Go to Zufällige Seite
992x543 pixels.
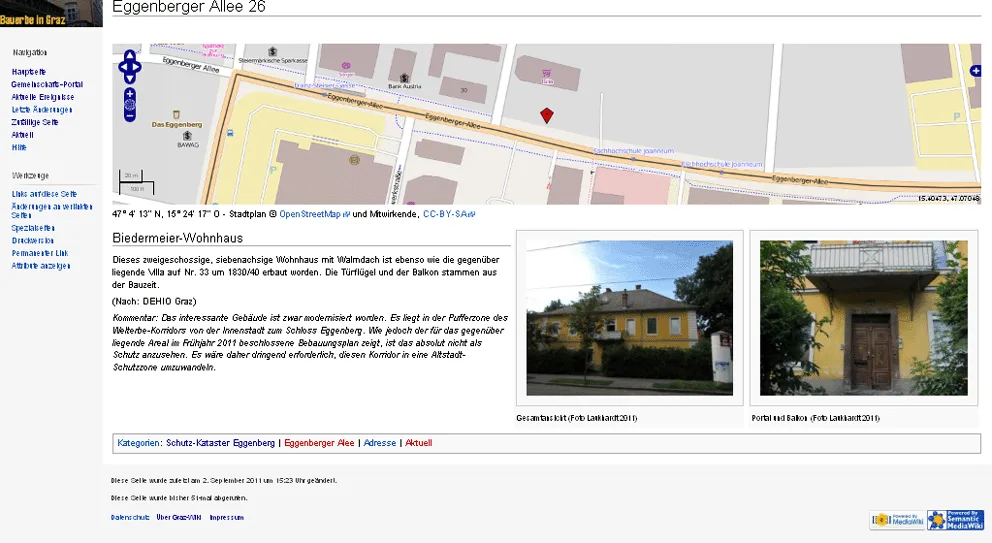(x=35, y=122)
